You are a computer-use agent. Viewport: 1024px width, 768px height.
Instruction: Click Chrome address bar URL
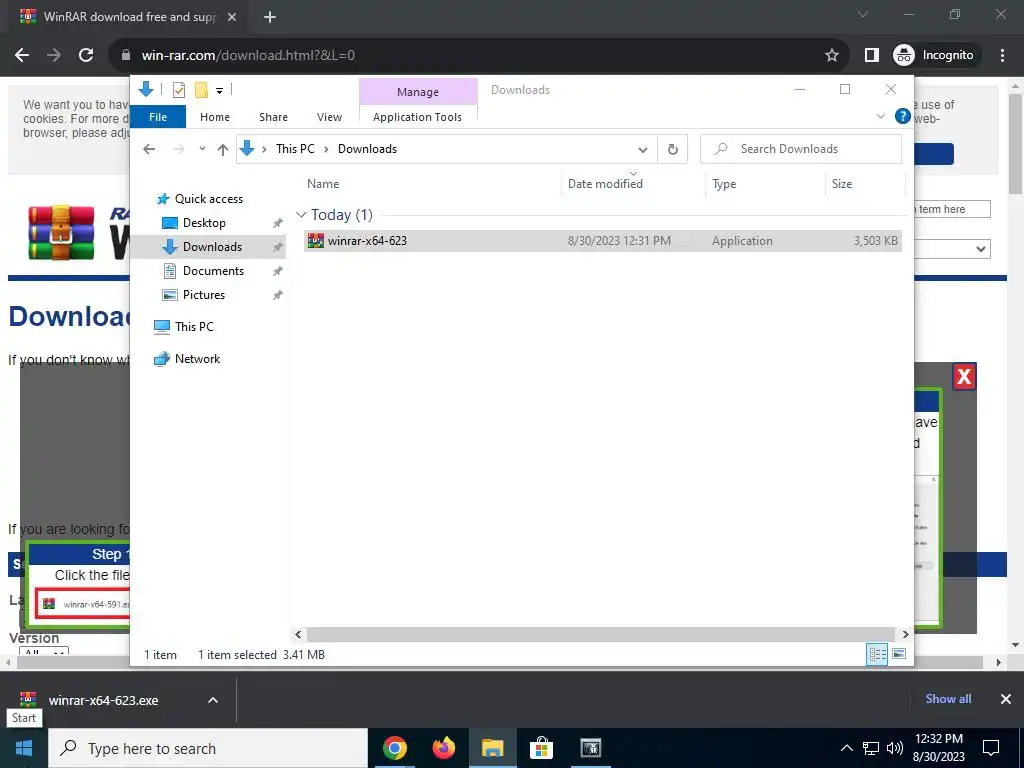click(248, 56)
